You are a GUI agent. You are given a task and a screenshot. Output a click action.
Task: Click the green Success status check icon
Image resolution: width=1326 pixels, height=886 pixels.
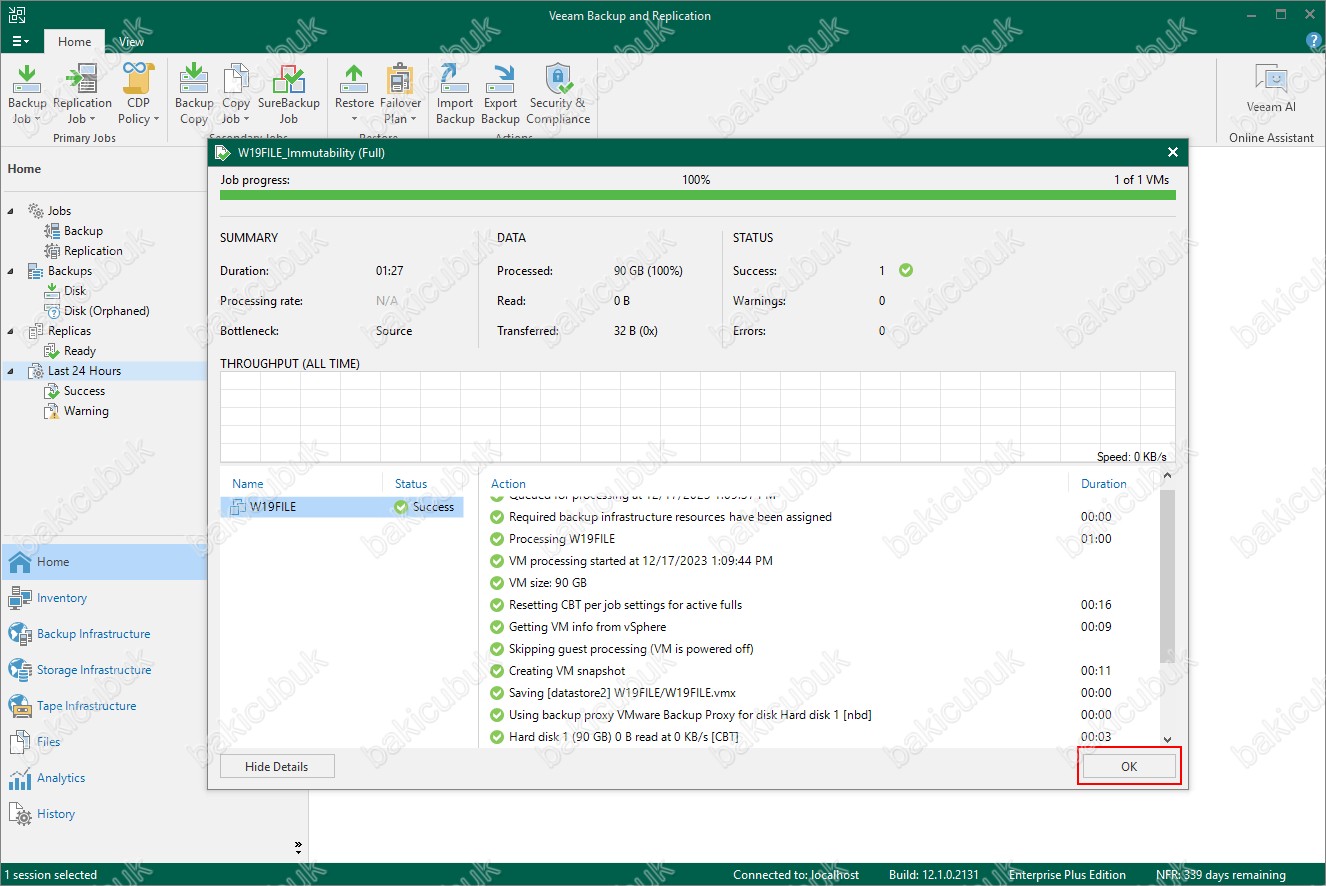tap(906, 270)
